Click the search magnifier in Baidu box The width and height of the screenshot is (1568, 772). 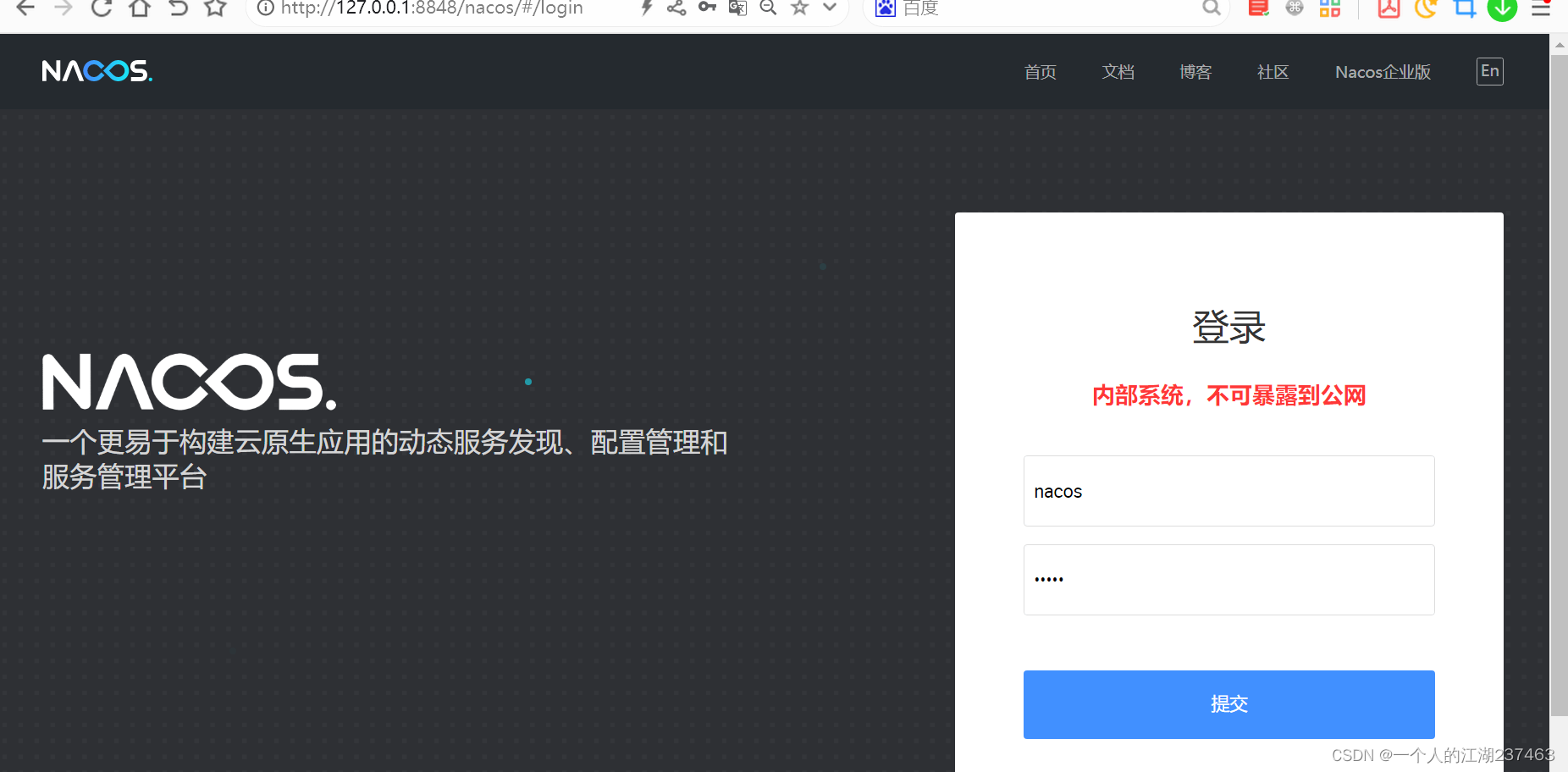1212,8
